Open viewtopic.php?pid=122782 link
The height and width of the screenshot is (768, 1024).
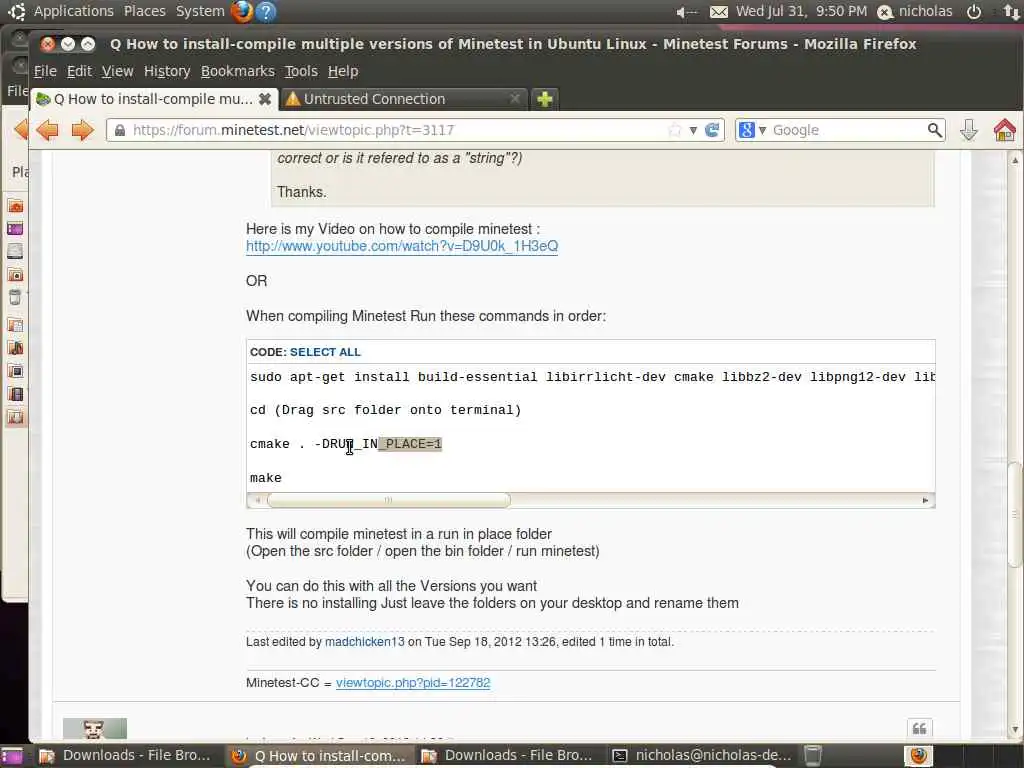click(413, 683)
